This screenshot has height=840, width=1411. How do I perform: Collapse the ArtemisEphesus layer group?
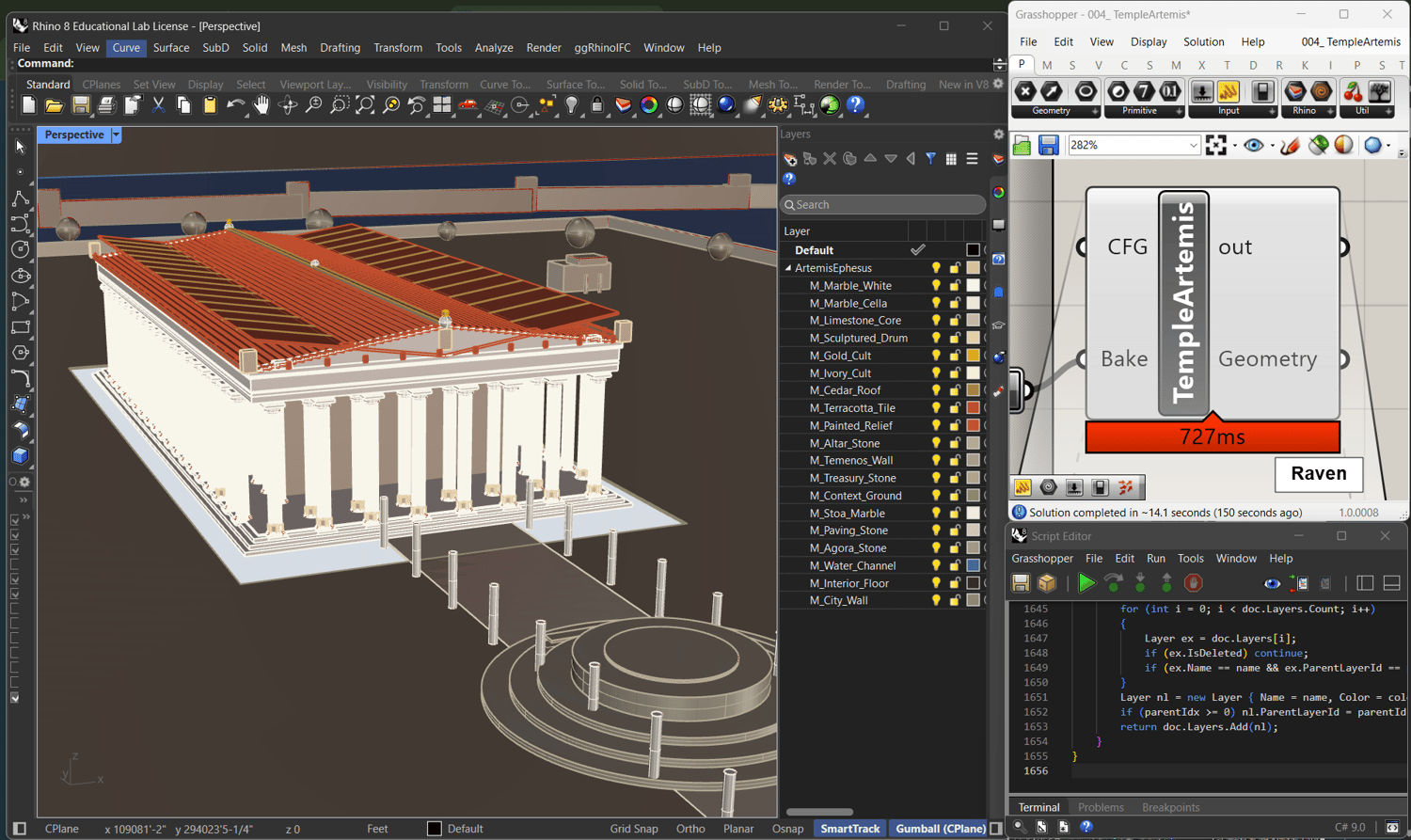pos(788,268)
